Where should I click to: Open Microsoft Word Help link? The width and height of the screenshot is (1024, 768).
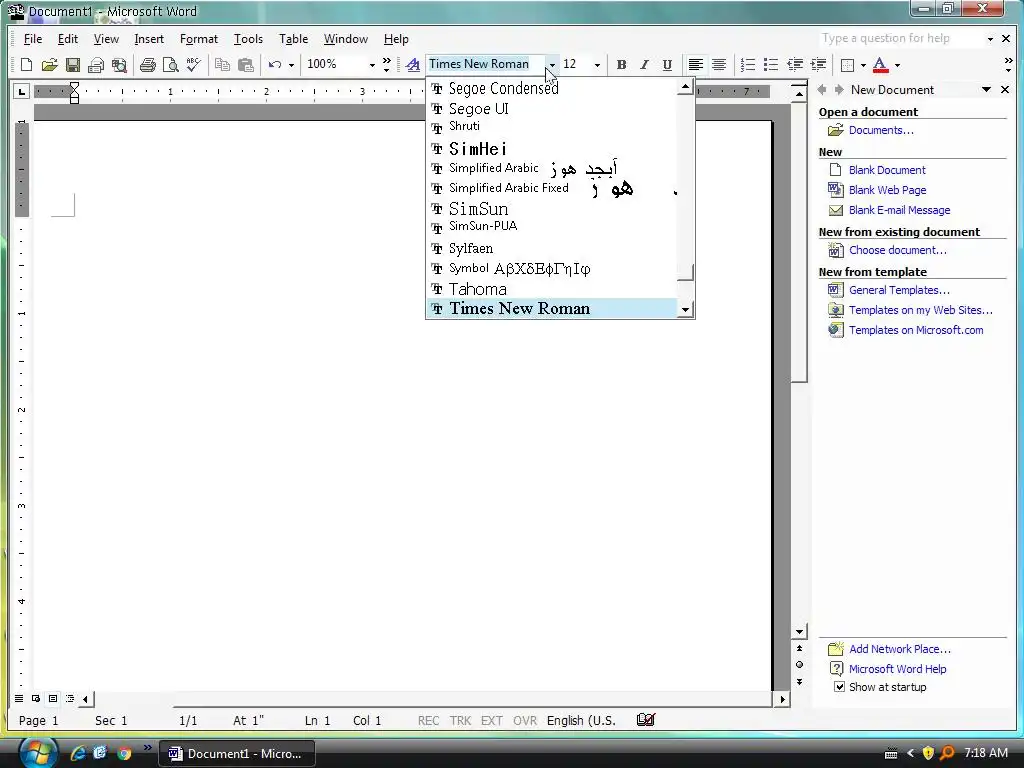897,669
